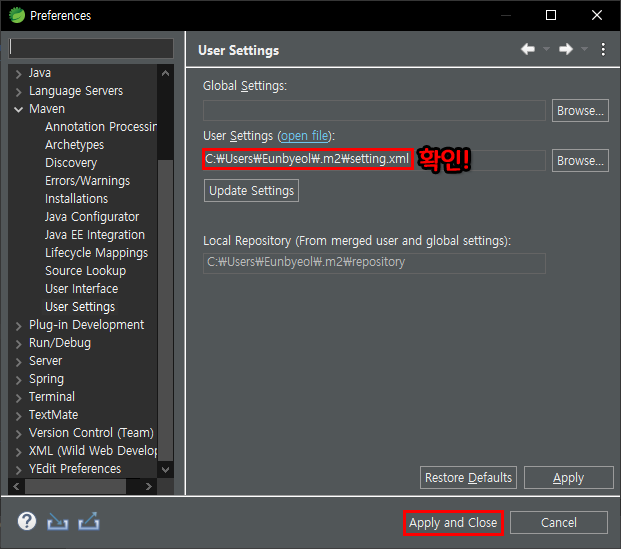Click the Update Settings button
This screenshot has height=549, width=621.
[251, 191]
